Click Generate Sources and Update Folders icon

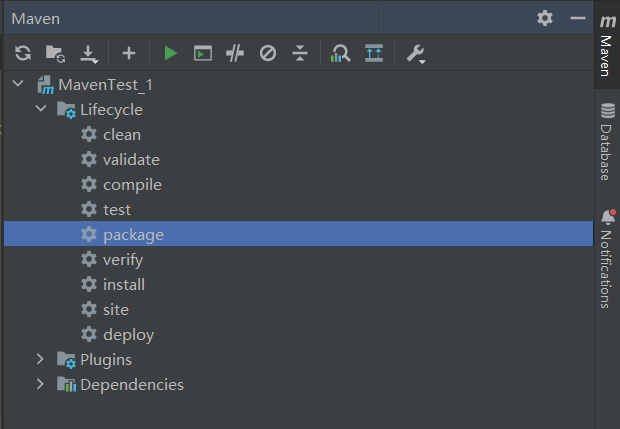[x=55, y=53]
